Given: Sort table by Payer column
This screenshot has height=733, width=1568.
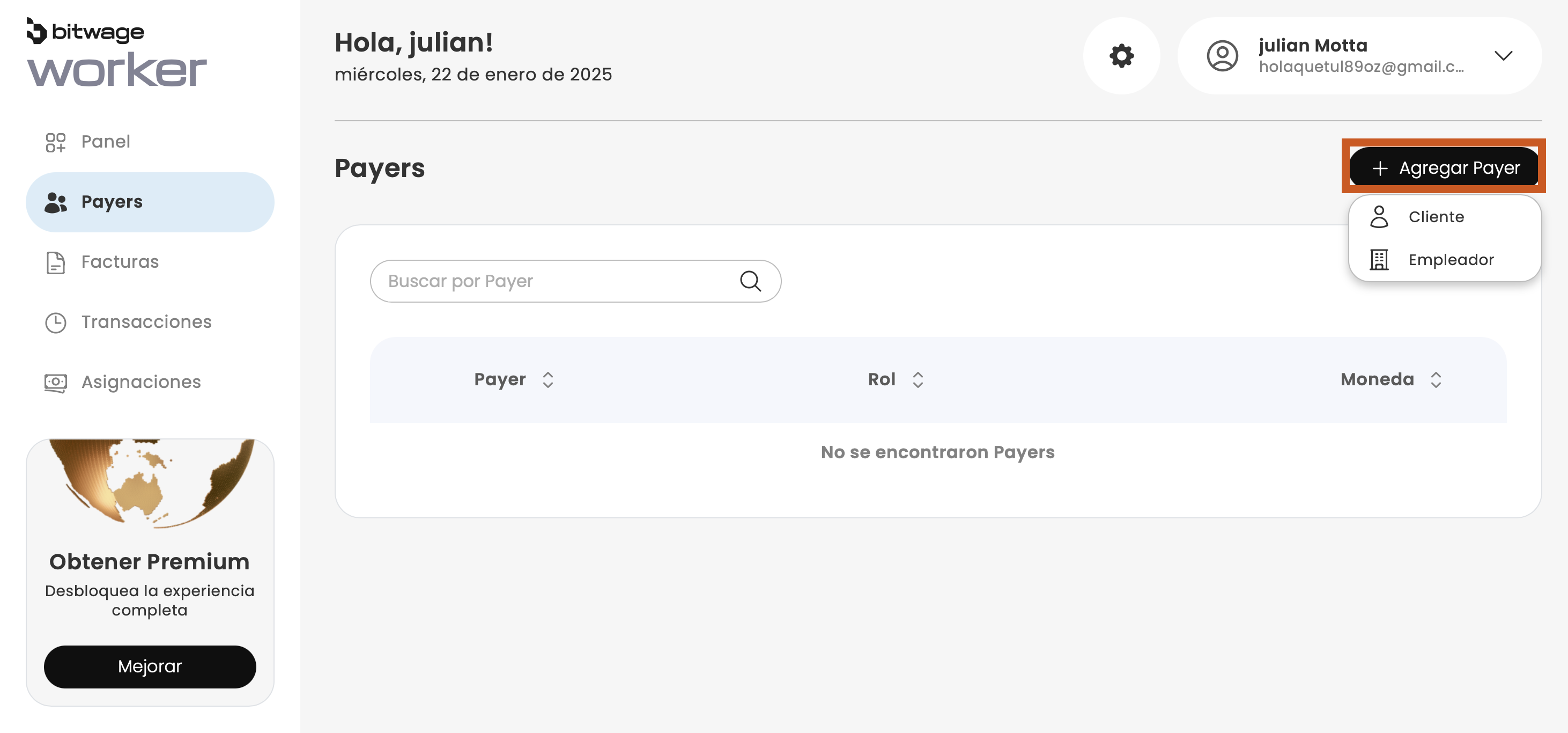Looking at the screenshot, I should click(548, 379).
